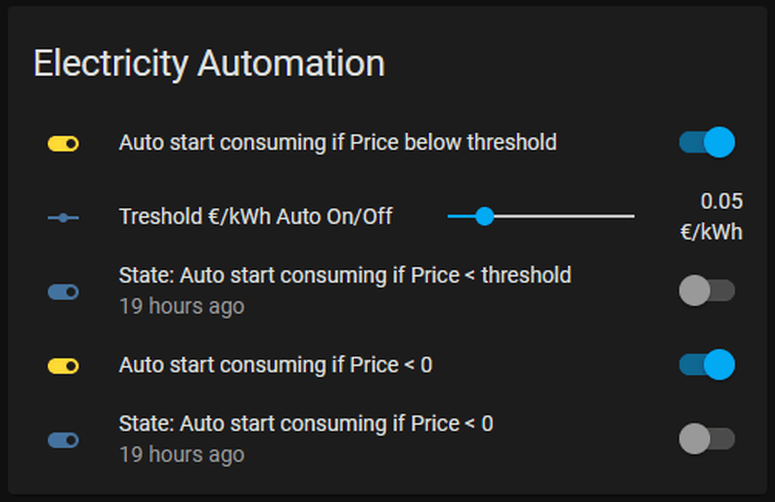Viewport: 775px width, 502px height.
Task: Click the Electricity Automation card title
Action: tap(209, 64)
